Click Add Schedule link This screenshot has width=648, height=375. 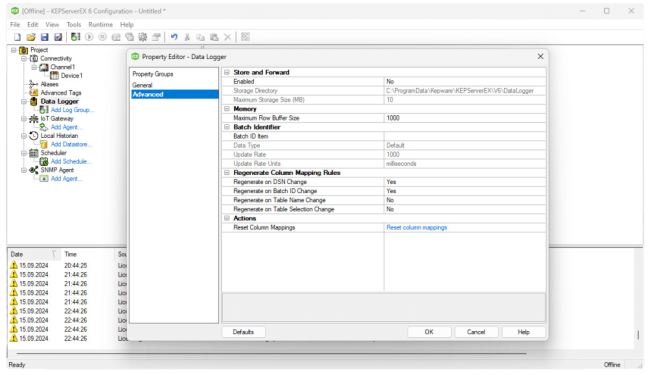[71, 162]
